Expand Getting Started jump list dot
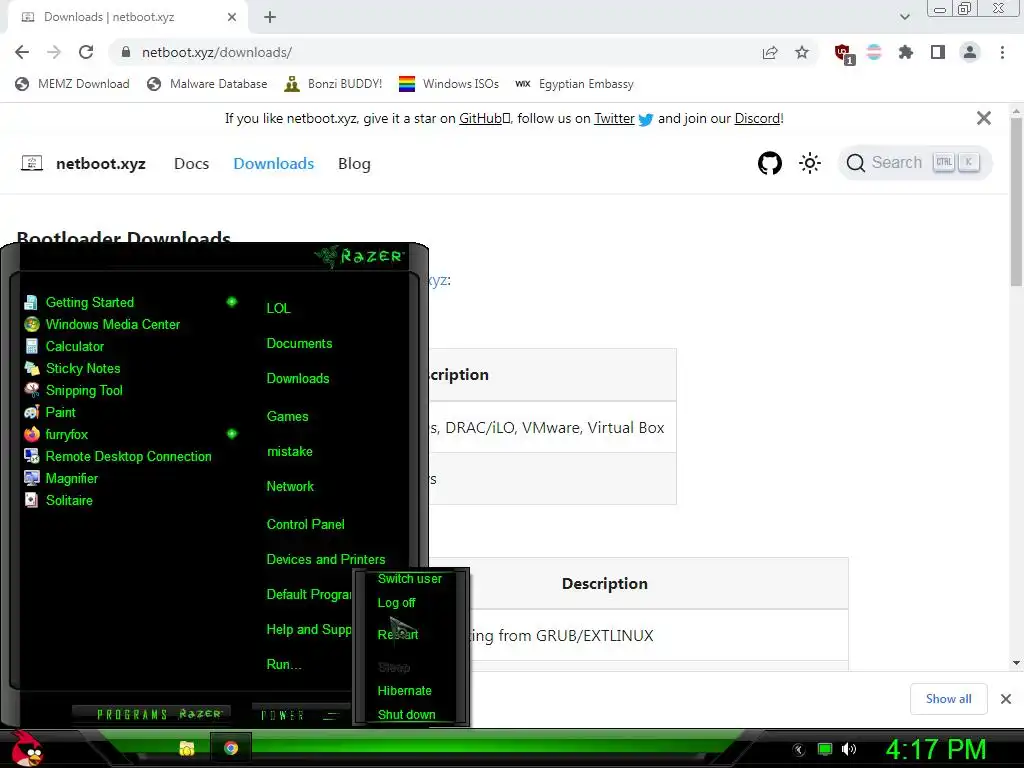This screenshot has width=1024, height=768. click(231, 302)
